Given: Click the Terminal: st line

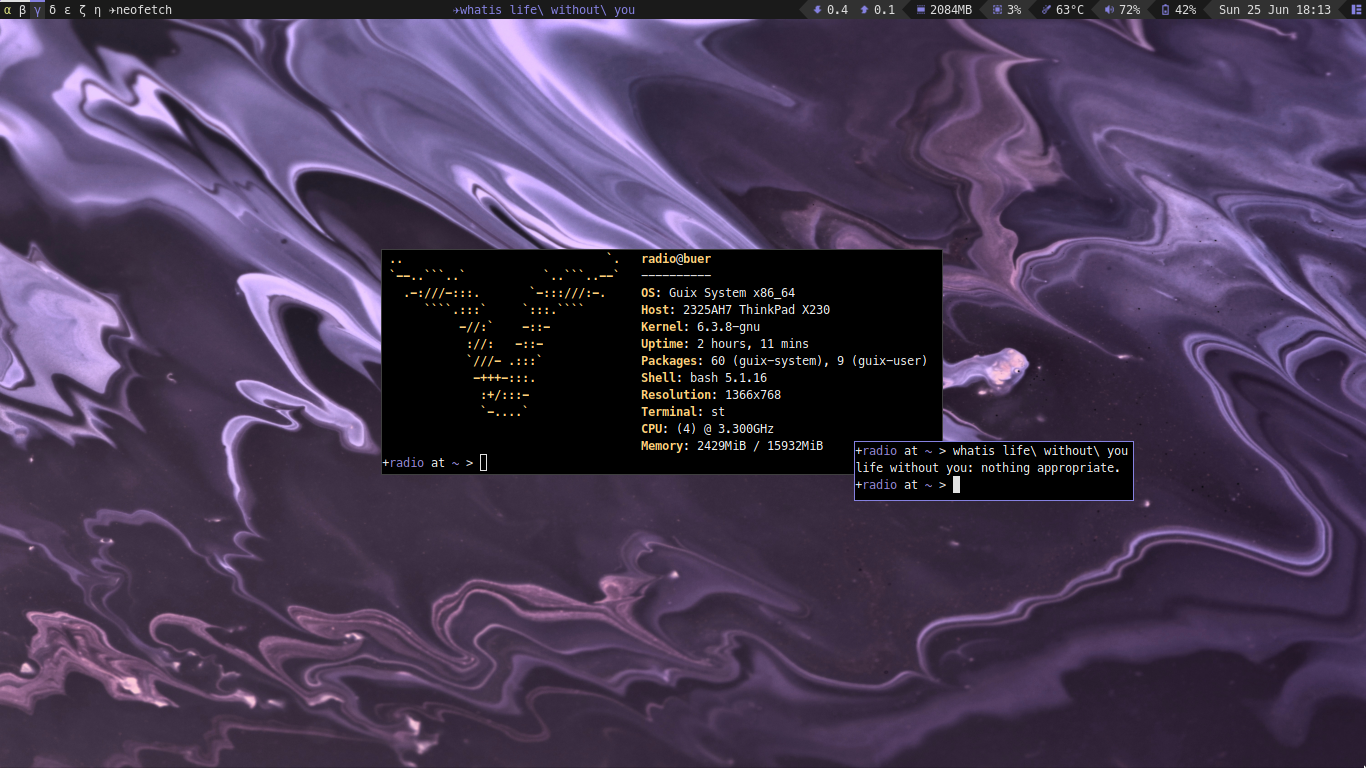Looking at the screenshot, I should tap(683, 412).
